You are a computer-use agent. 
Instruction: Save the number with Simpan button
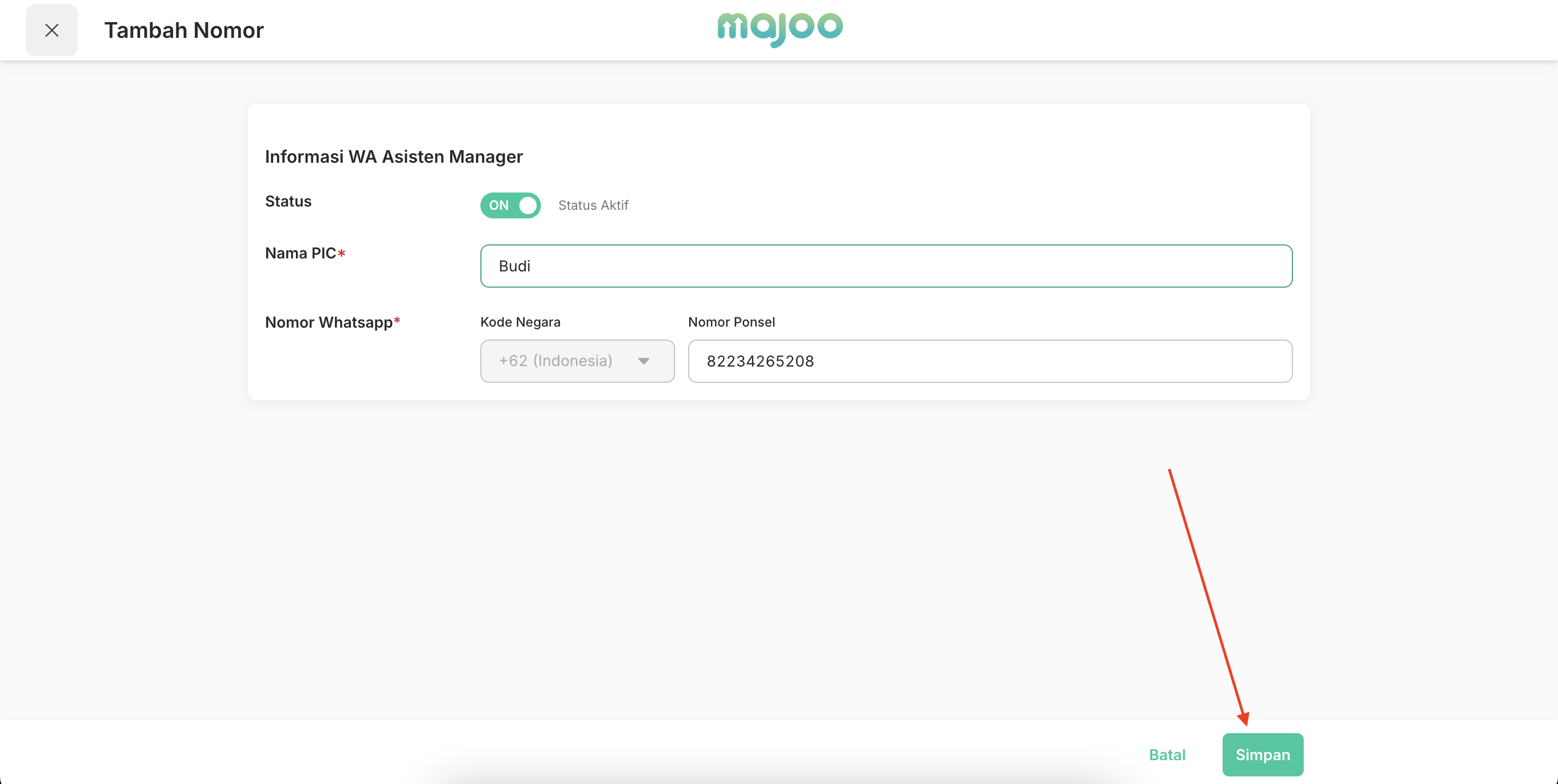click(x=1262, y=754)
